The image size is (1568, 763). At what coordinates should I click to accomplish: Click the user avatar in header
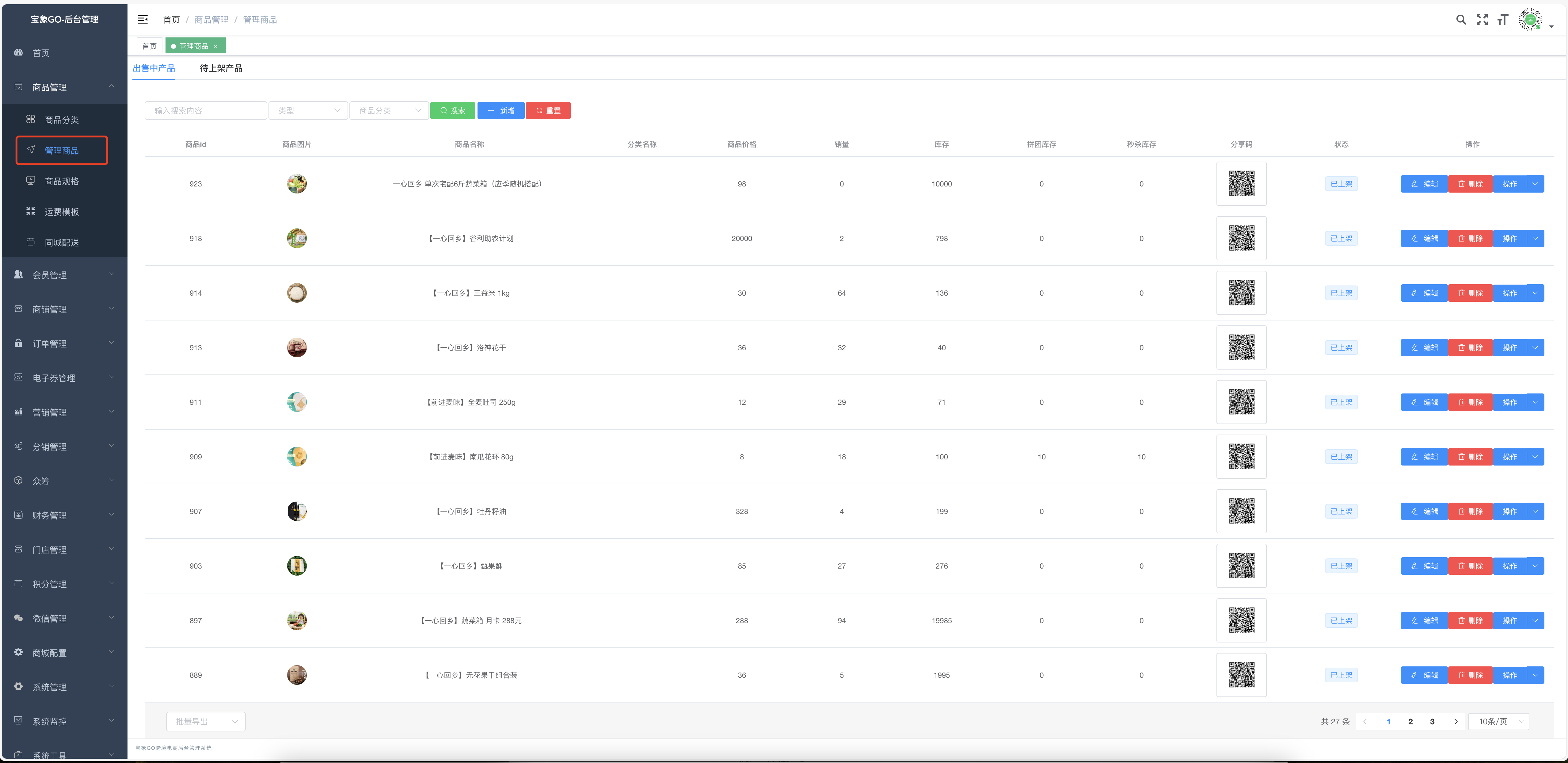1530,20
